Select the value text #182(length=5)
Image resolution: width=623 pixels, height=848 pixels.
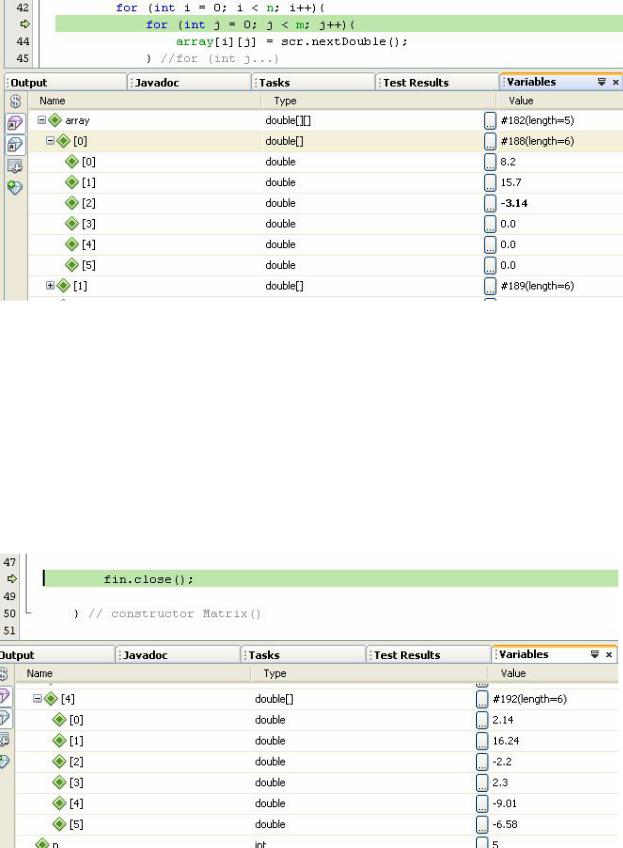537,121
